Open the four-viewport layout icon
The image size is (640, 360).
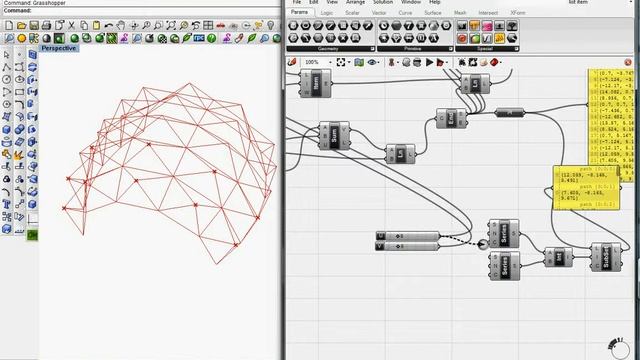click(208, 25)
